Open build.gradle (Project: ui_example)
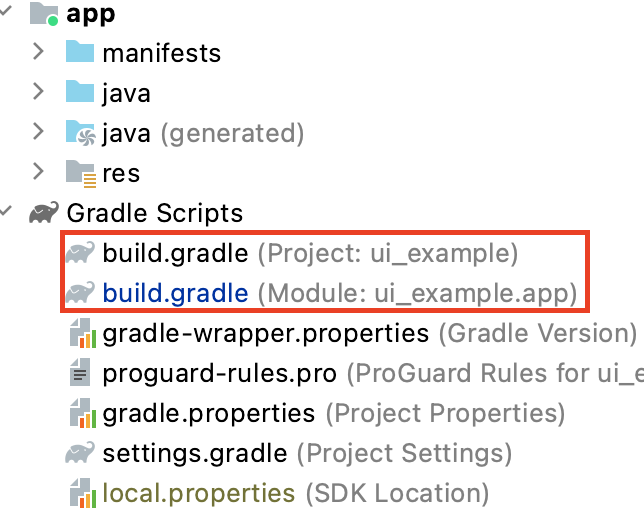This screenshot has width=644, height=530. pos(175,253)
